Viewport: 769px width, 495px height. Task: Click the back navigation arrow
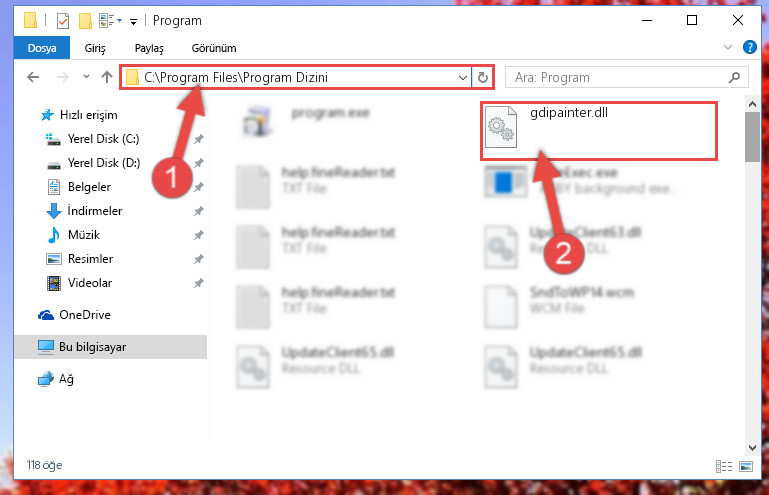pos(33,77)
